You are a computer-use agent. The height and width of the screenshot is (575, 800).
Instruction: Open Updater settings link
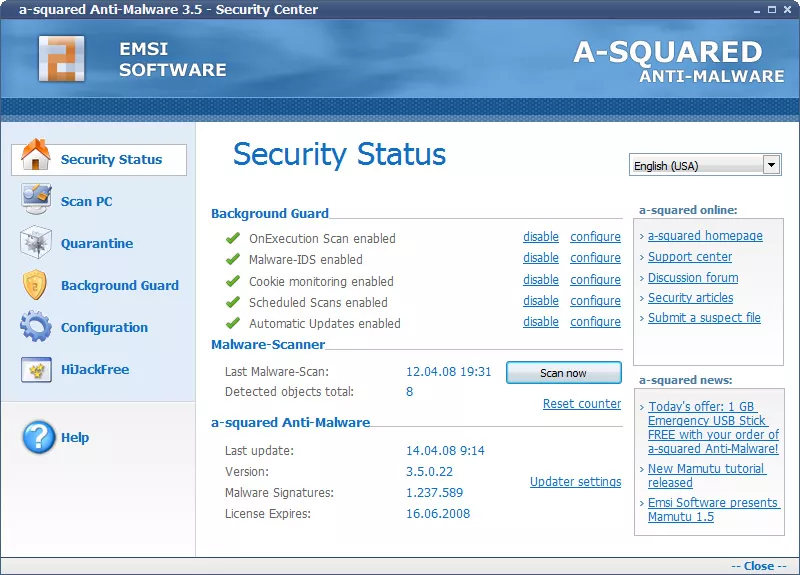point(576,482)
